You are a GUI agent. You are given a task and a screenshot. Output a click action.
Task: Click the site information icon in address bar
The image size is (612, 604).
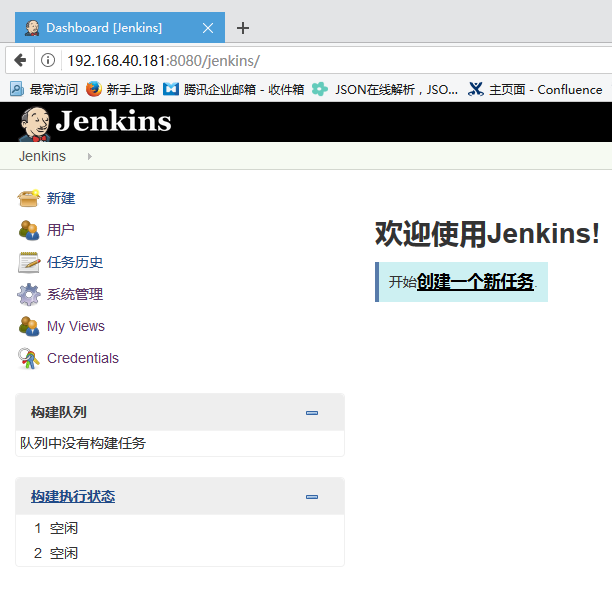click(48, 60)
